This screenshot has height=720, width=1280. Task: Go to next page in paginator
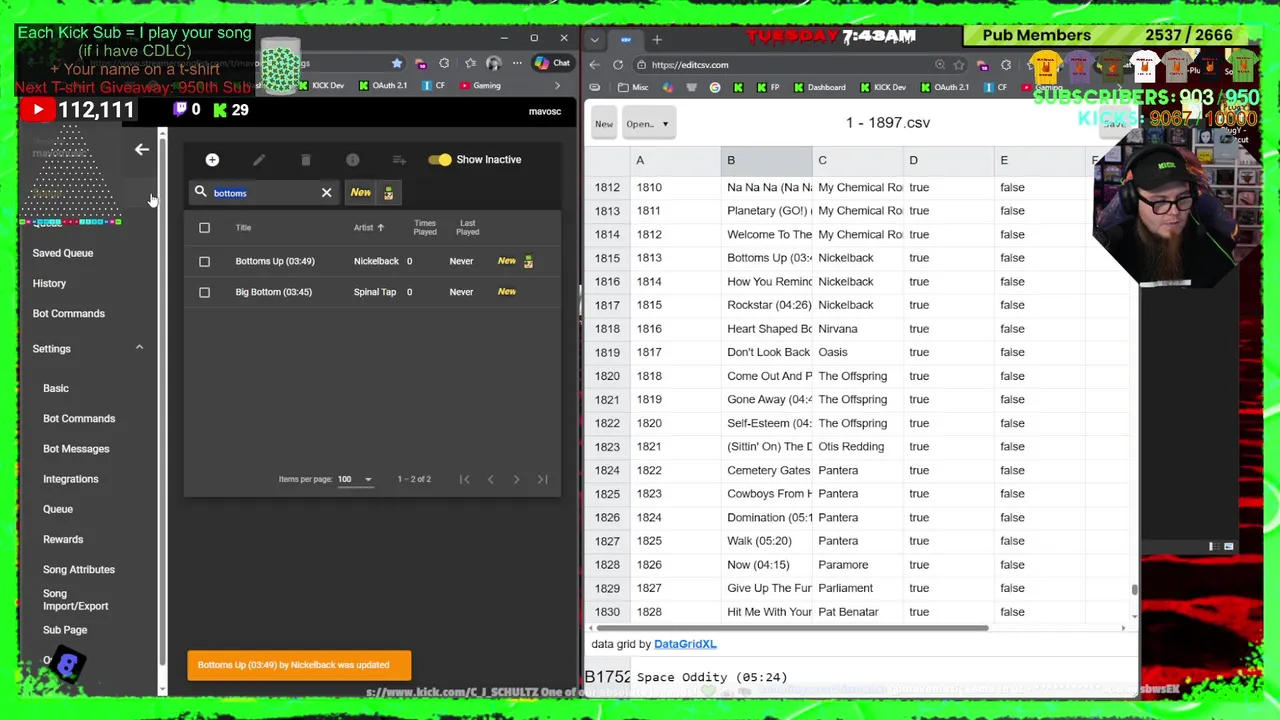click(x=516, y=480)
